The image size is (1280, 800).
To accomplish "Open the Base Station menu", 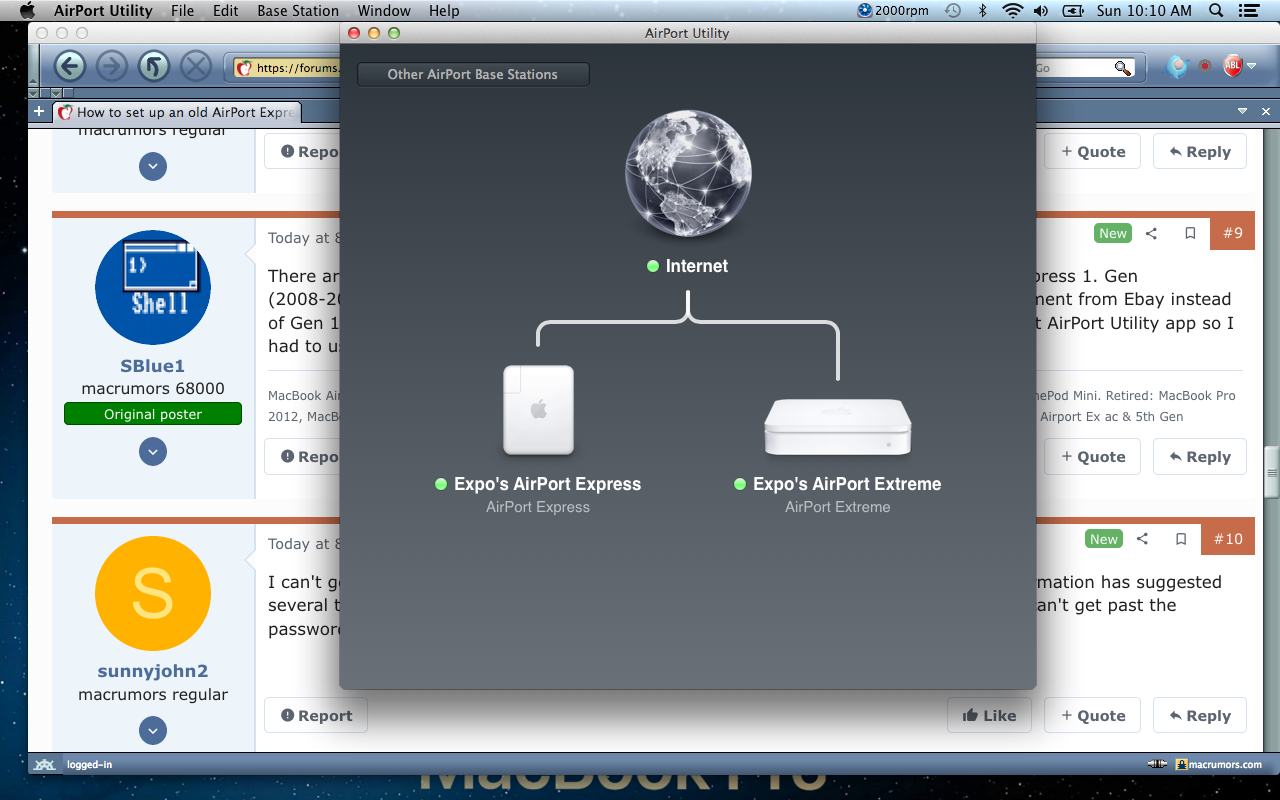I will [298, 11].
